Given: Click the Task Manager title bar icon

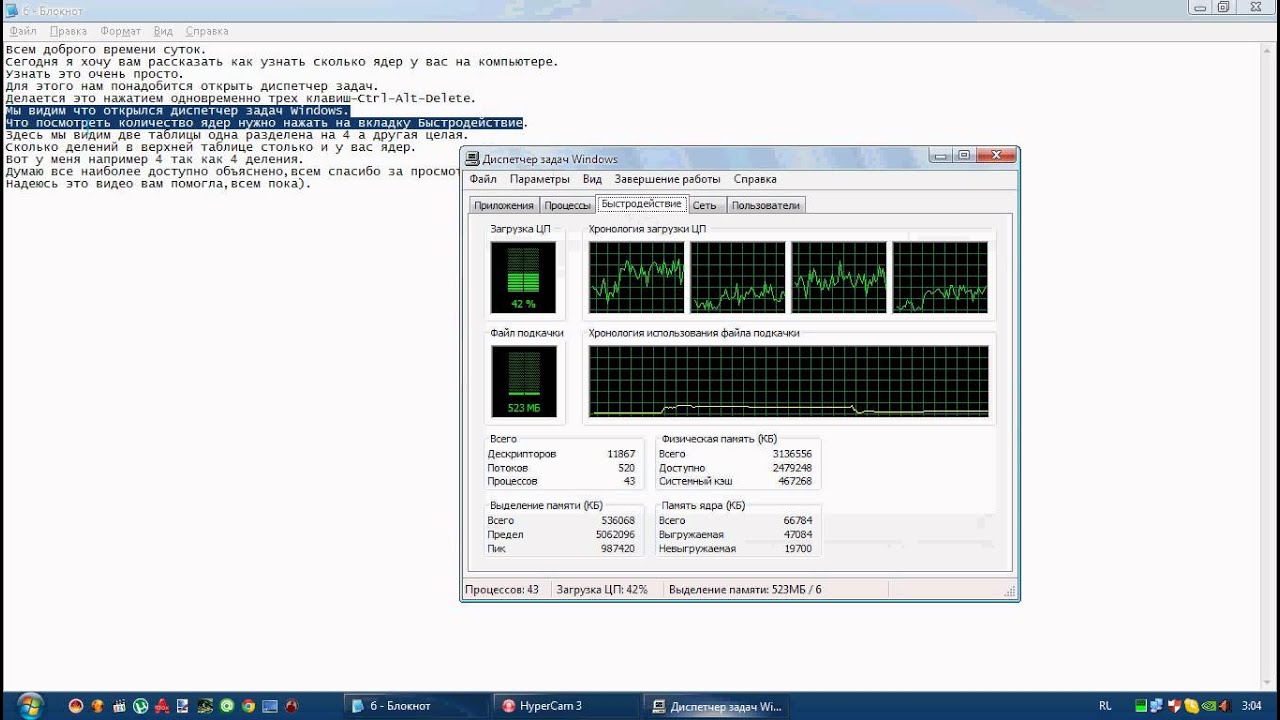Looking at the screenshot, I should coord(473,159).
